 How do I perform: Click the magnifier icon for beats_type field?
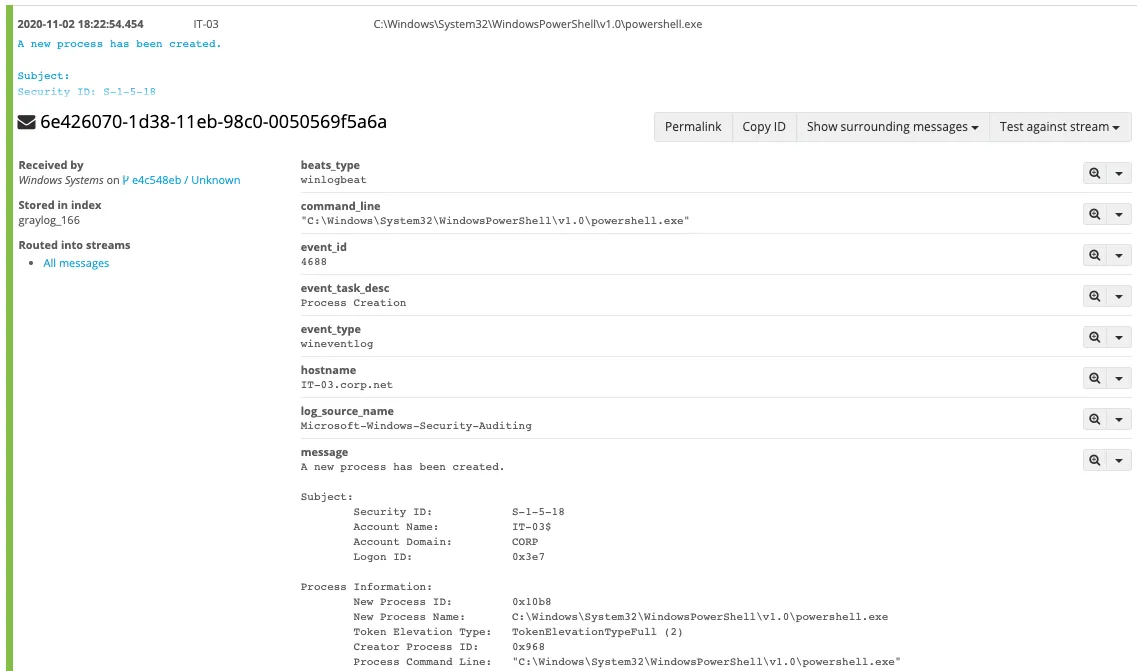pos(1095,173)
